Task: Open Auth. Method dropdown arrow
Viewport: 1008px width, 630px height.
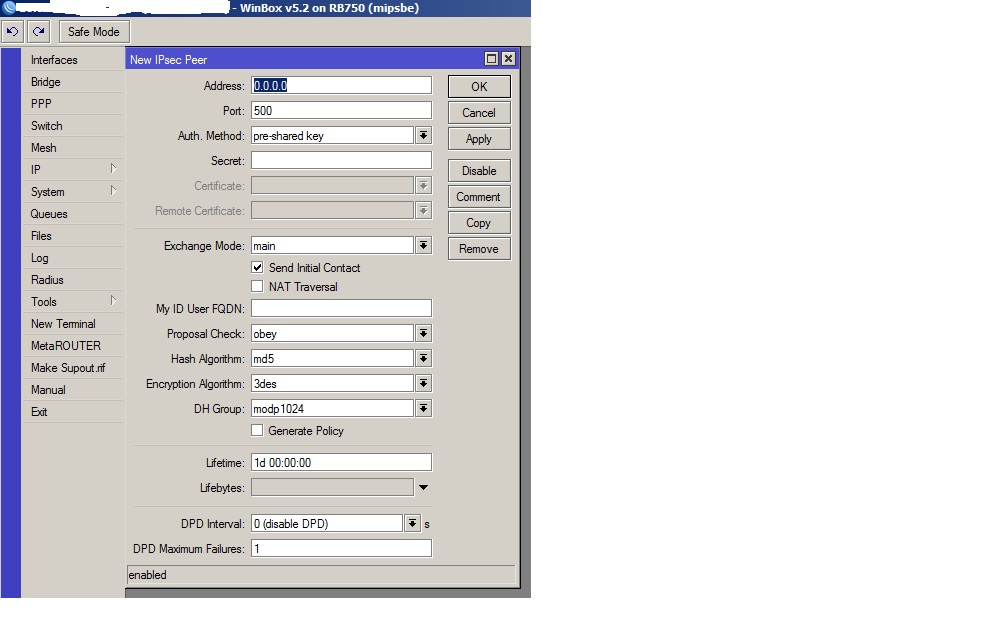Action: tap(423, 136)
